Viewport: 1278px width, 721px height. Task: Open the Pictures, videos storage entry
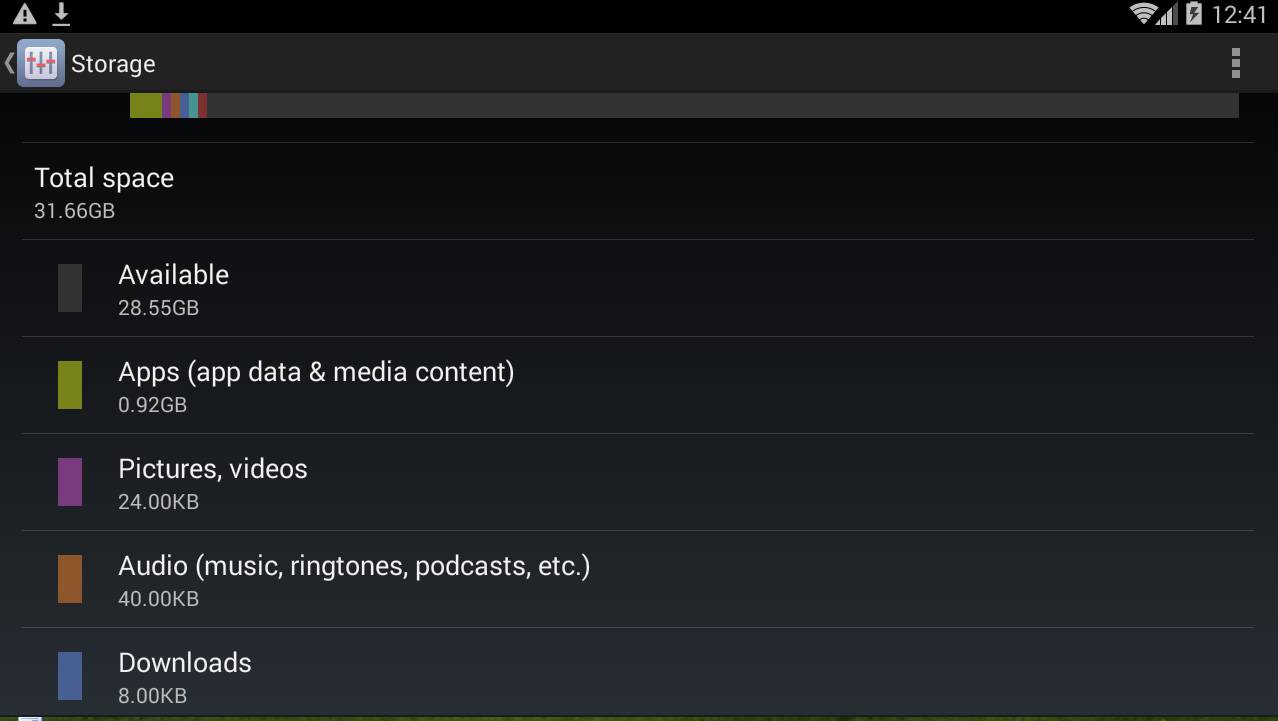pyautogui.click(x=638, y=482)
